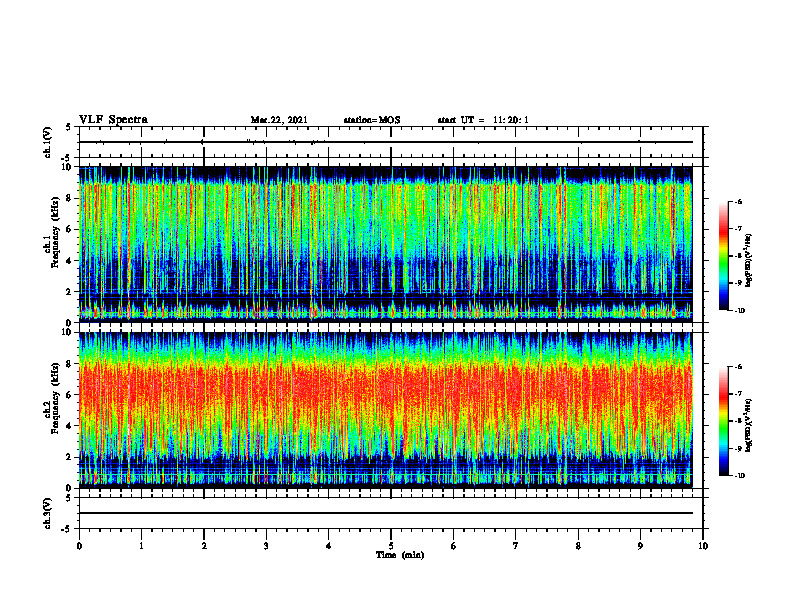Click the date text "Mar.22, 2021"
792x612 pixels.
pos(279,120)
